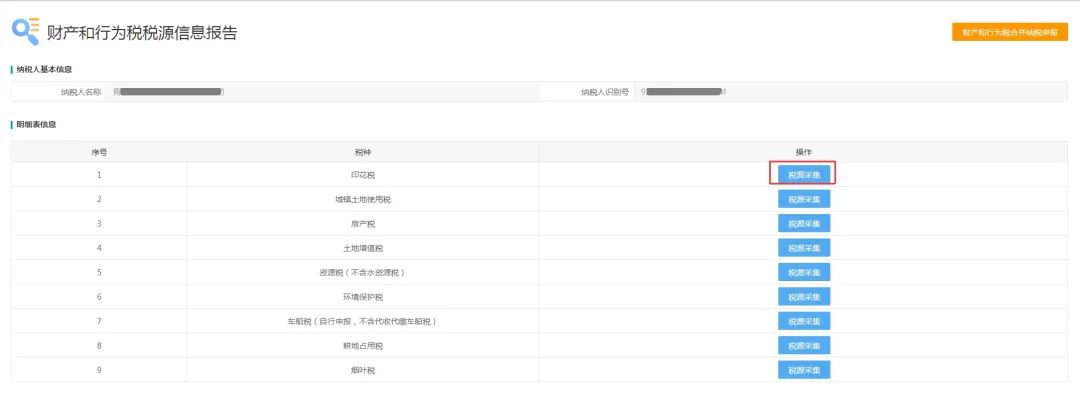
Task: Open 税源采集 for 土地增值税
Action: tap(804, 248)
